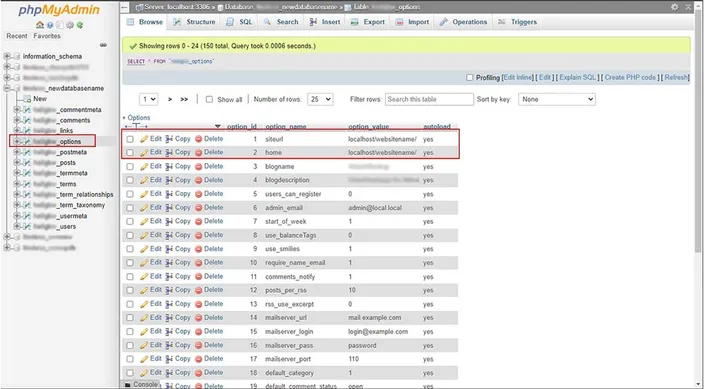The height and width of the screenshot is (389, 704).
Task: Click the green reload navigation panel icon
Action: [79, 25]
